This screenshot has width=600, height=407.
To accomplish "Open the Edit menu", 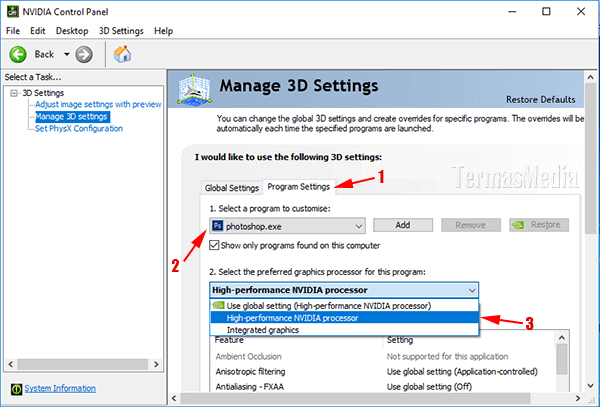I will click(x=38, y=31).
